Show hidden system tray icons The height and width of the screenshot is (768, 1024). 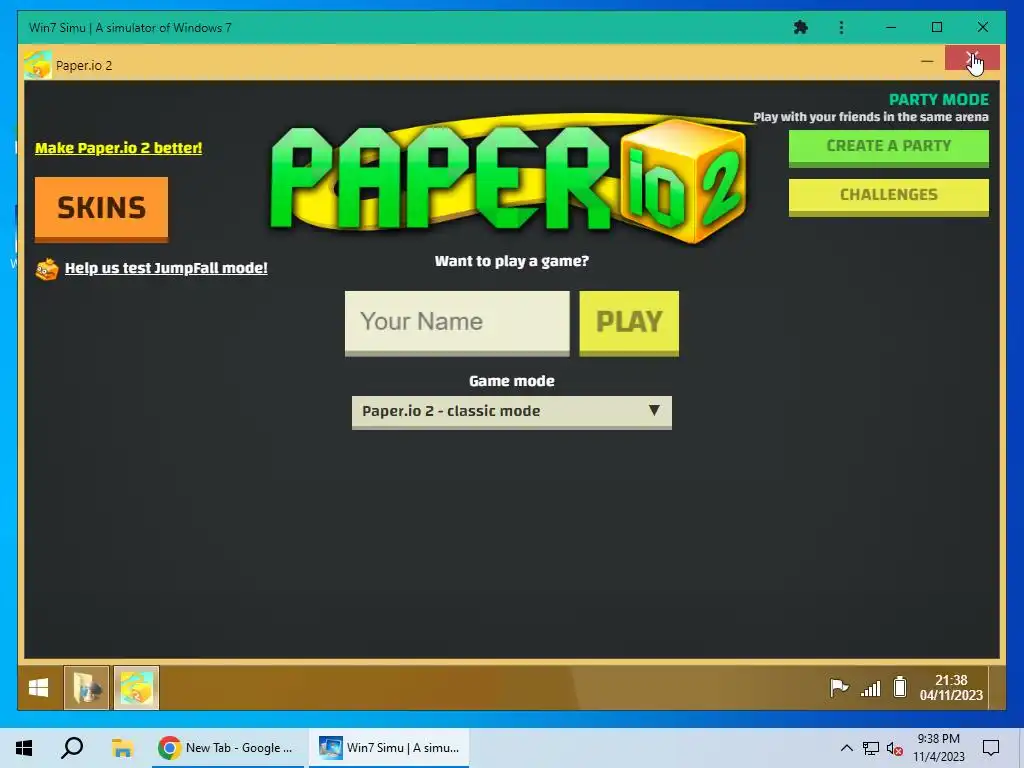point(846,748)
